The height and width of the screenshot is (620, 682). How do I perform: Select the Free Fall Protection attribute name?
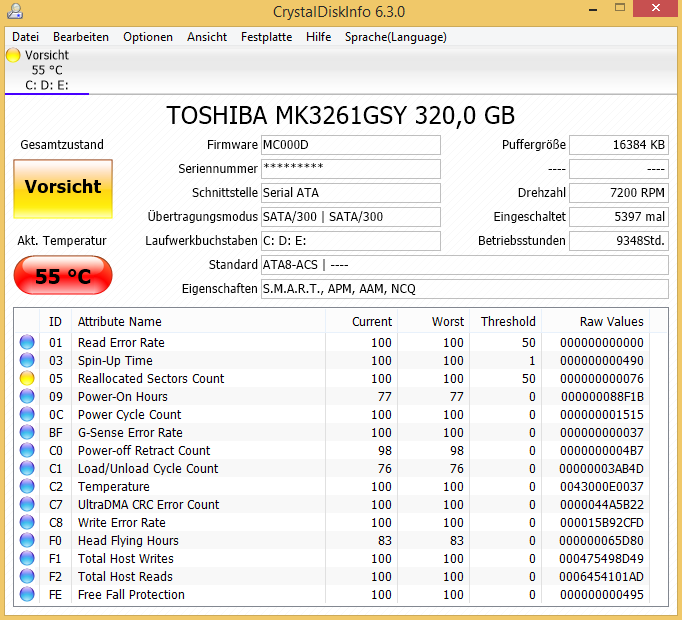[x=131, y=594]
